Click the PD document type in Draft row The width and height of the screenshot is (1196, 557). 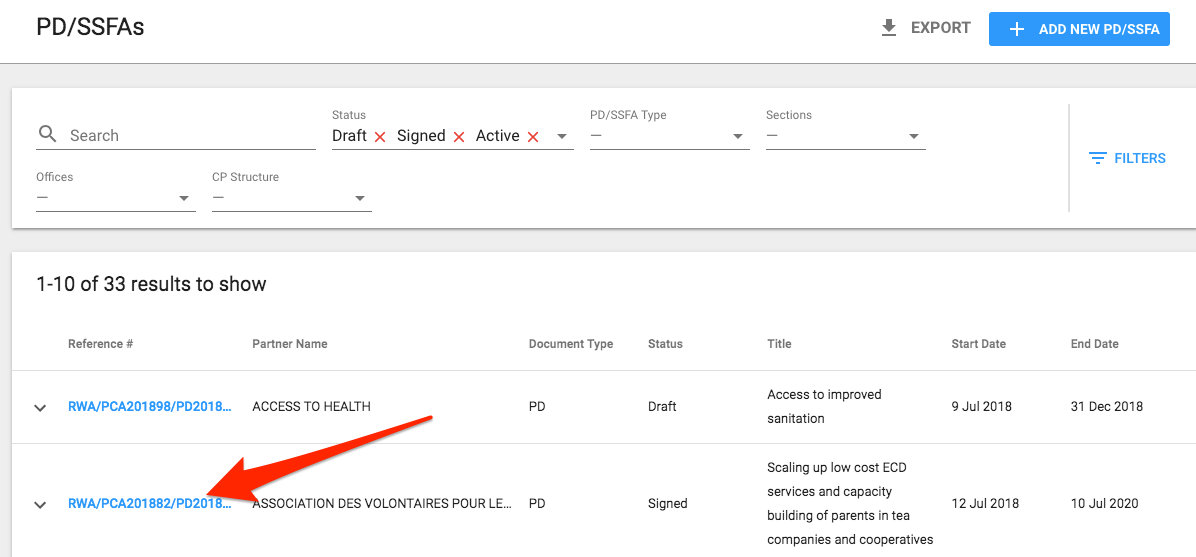pyautogui.click(x=537, y=407)
